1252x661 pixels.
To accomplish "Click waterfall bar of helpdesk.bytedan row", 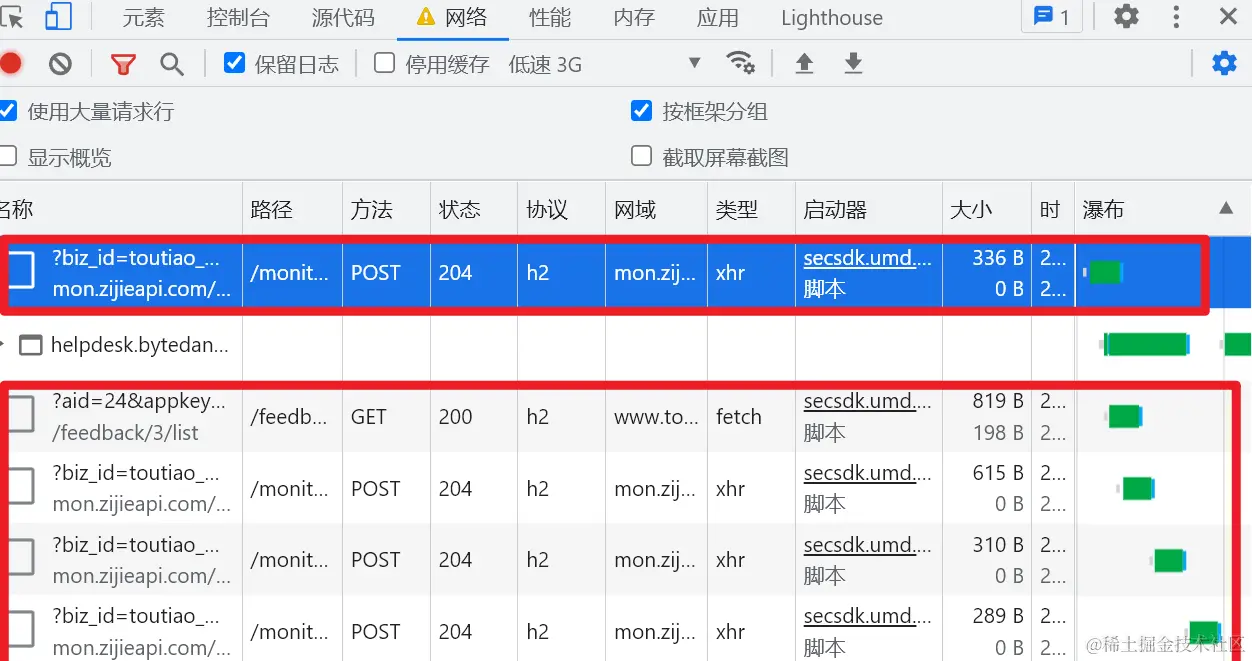I will pos(1147,345).
